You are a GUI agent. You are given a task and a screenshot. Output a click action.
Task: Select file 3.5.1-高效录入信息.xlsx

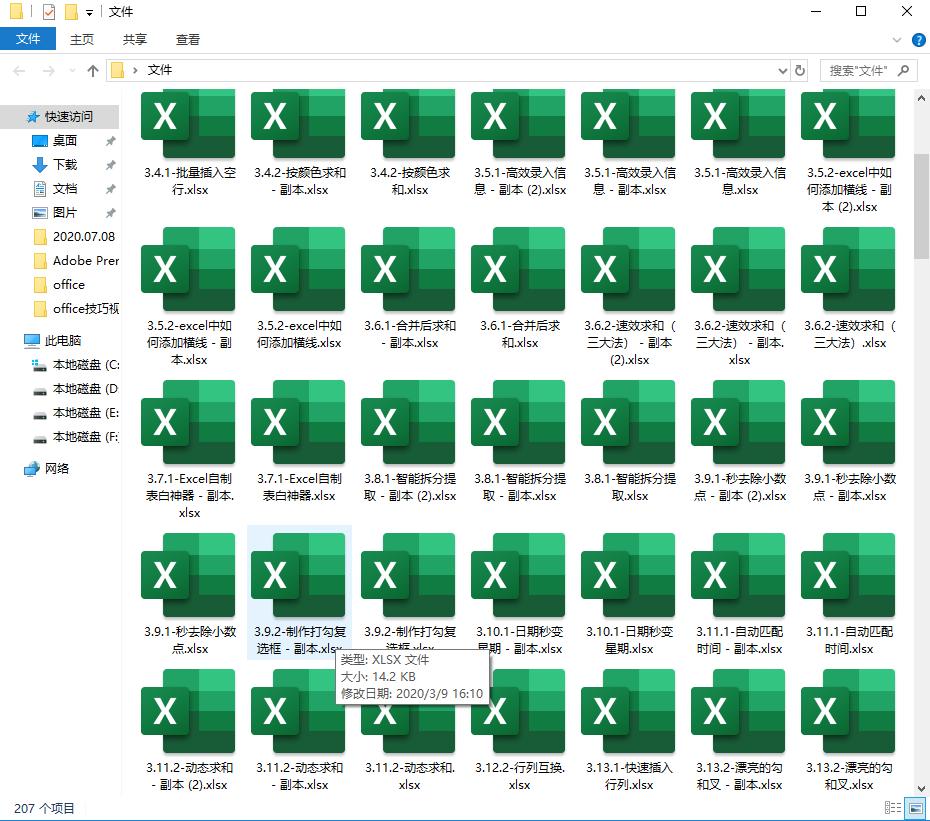pyautogui.click(x=739, y=142)
